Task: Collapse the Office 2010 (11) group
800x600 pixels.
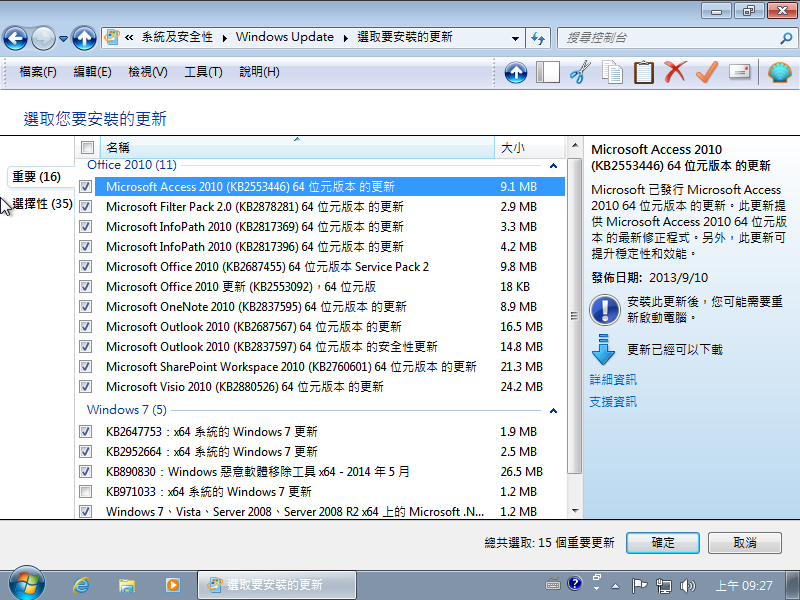Action: click(553, 166)
